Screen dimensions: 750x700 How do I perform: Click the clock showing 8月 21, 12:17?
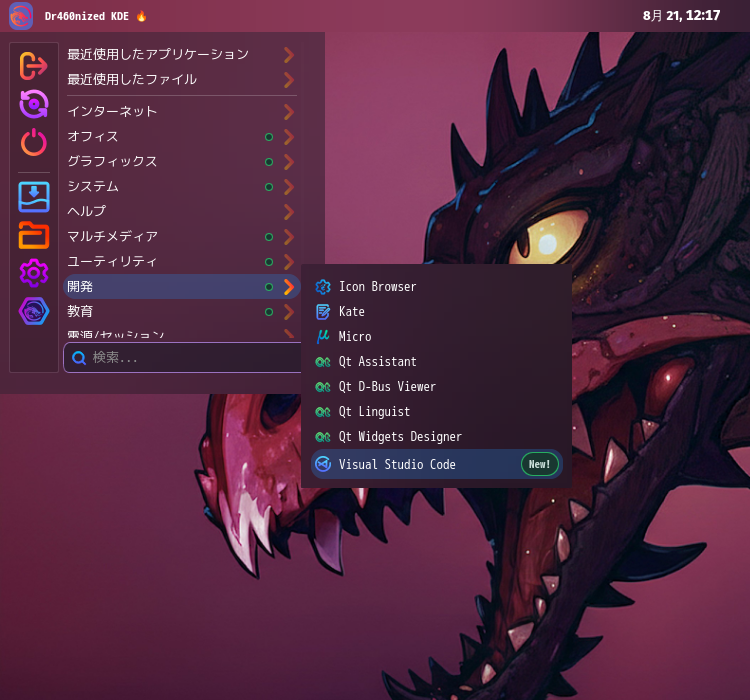tap(681, 16)
